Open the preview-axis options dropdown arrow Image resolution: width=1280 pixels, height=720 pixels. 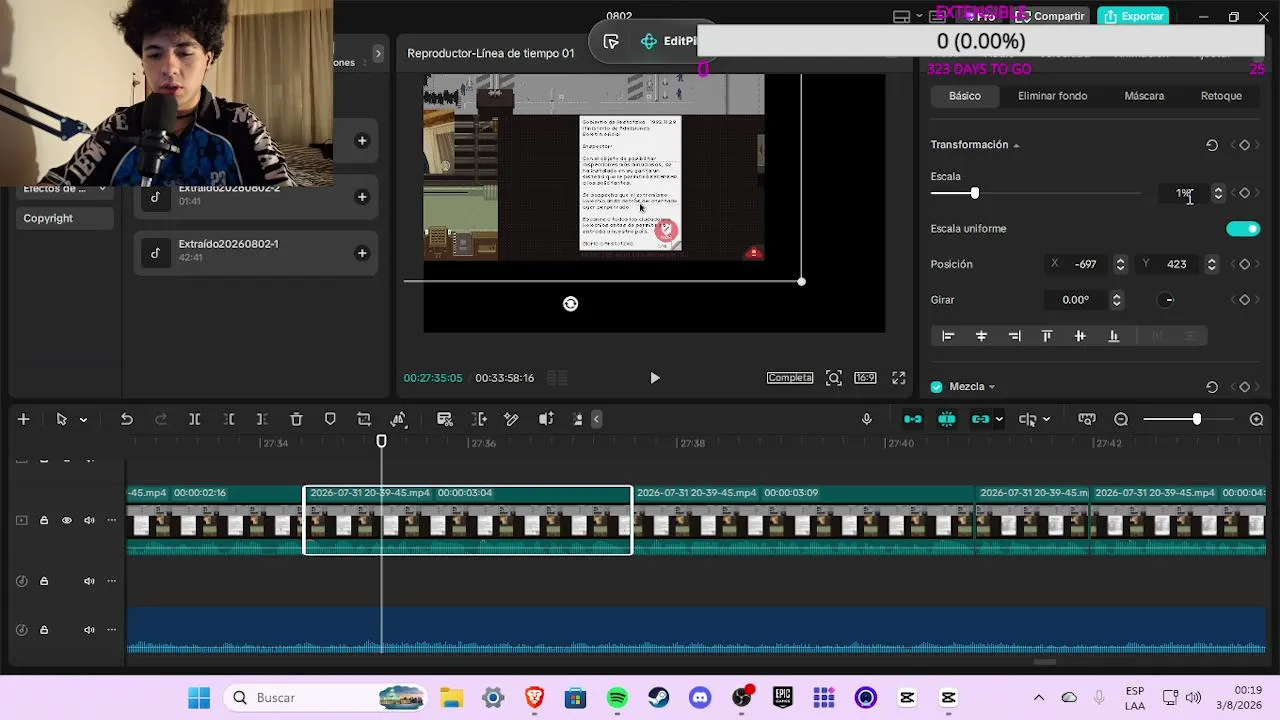(x=1046, y=420)
